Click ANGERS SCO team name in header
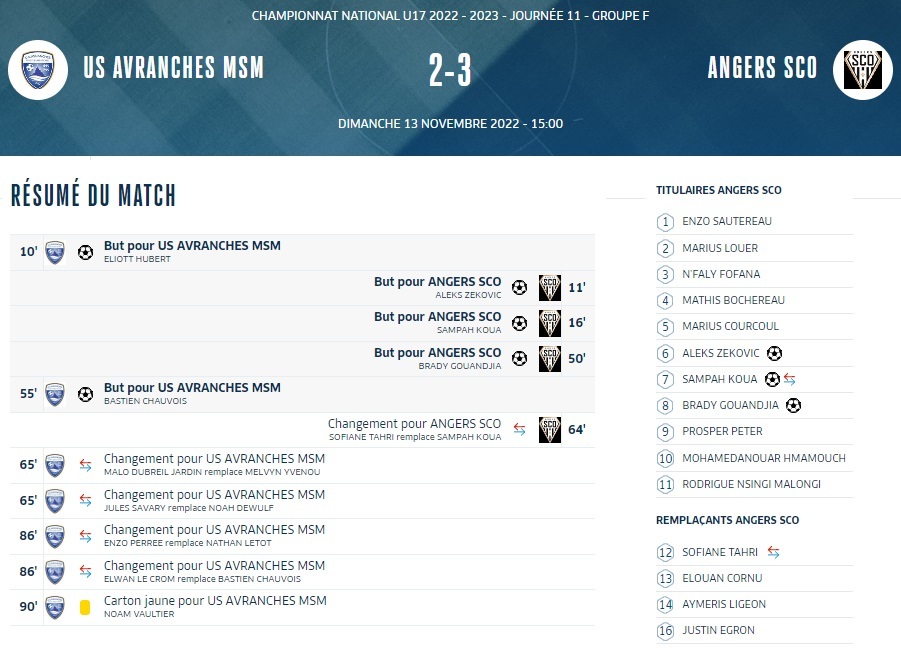Viewport: 901px width, 654px height. [x=763, y=67]
